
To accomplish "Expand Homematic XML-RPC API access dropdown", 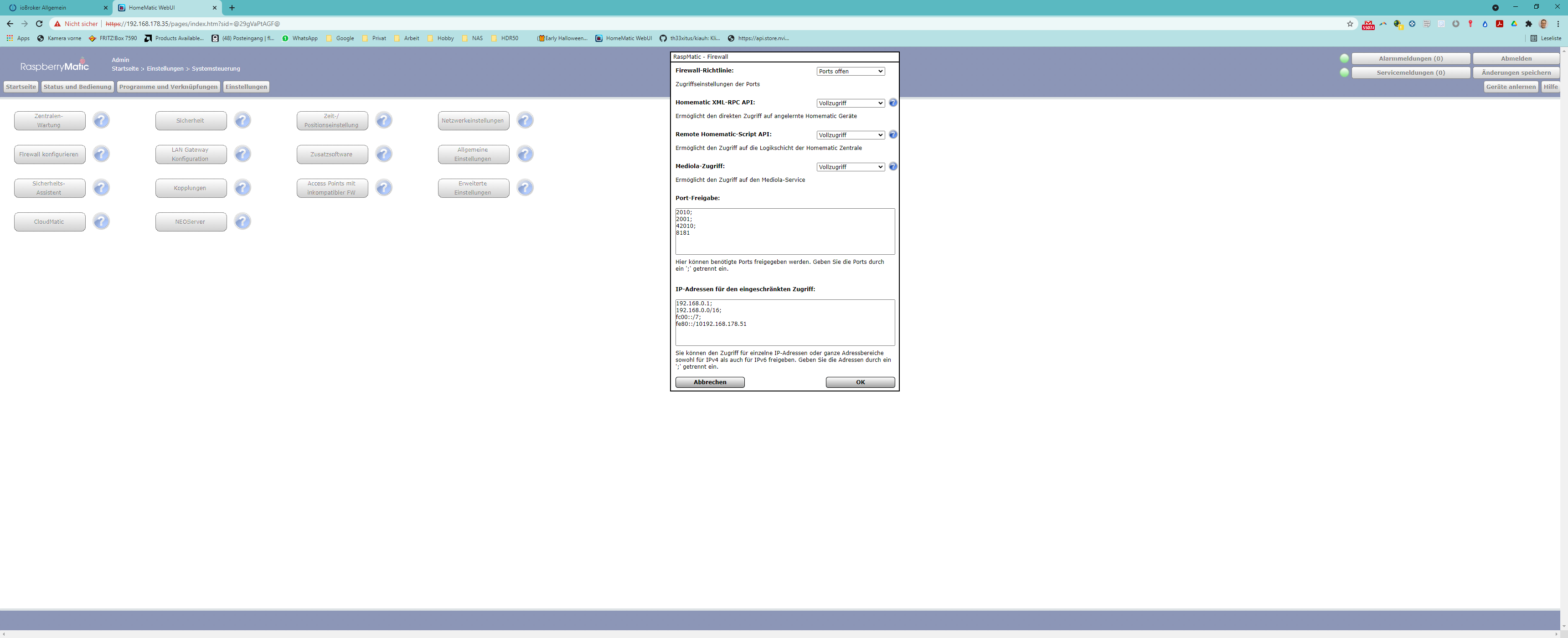I will tap(850, 103).
